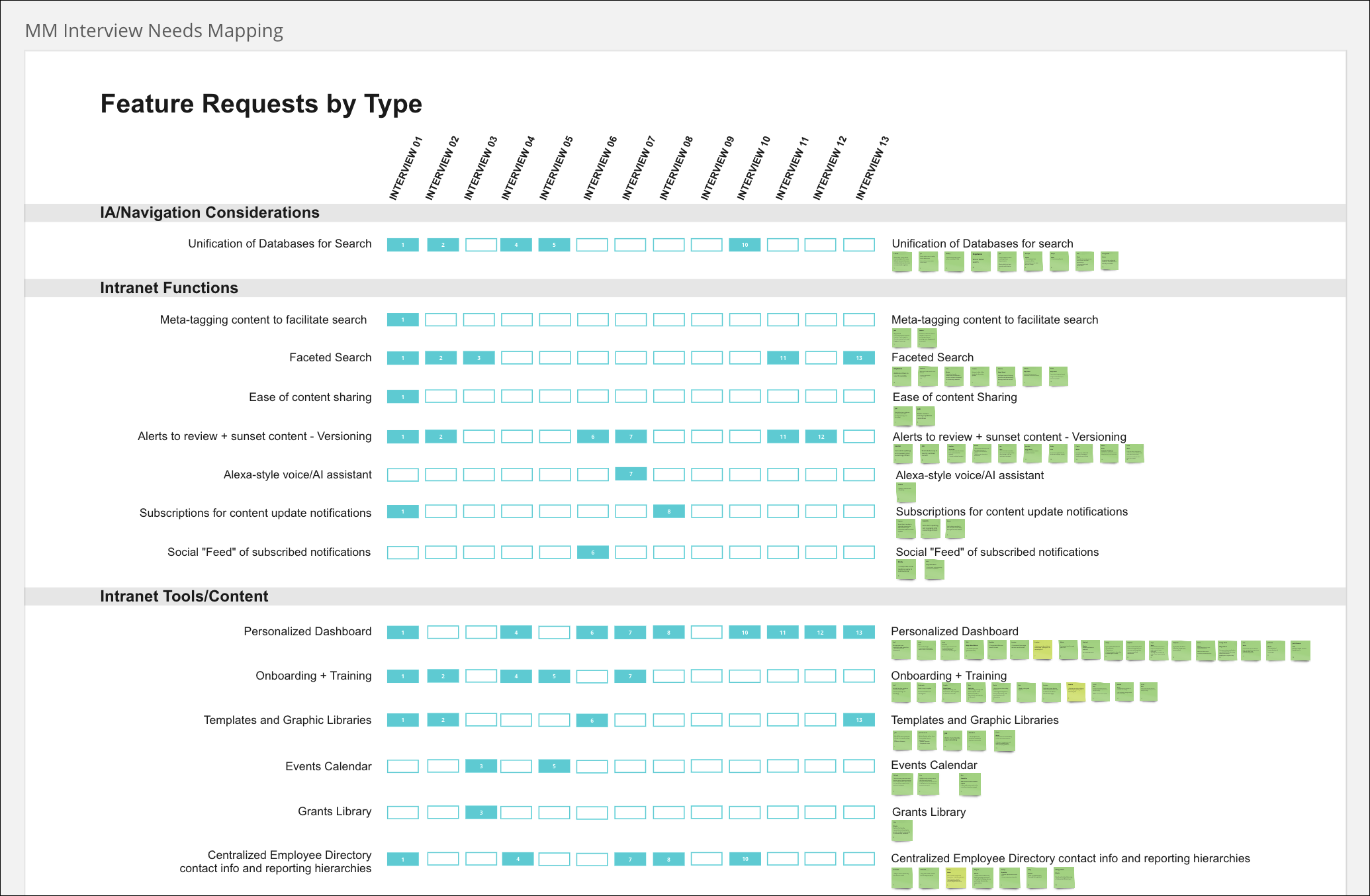The image size is (1370, 896).
Task: Click cell 13 in the Faceted Search row
Action: (859, 358)
